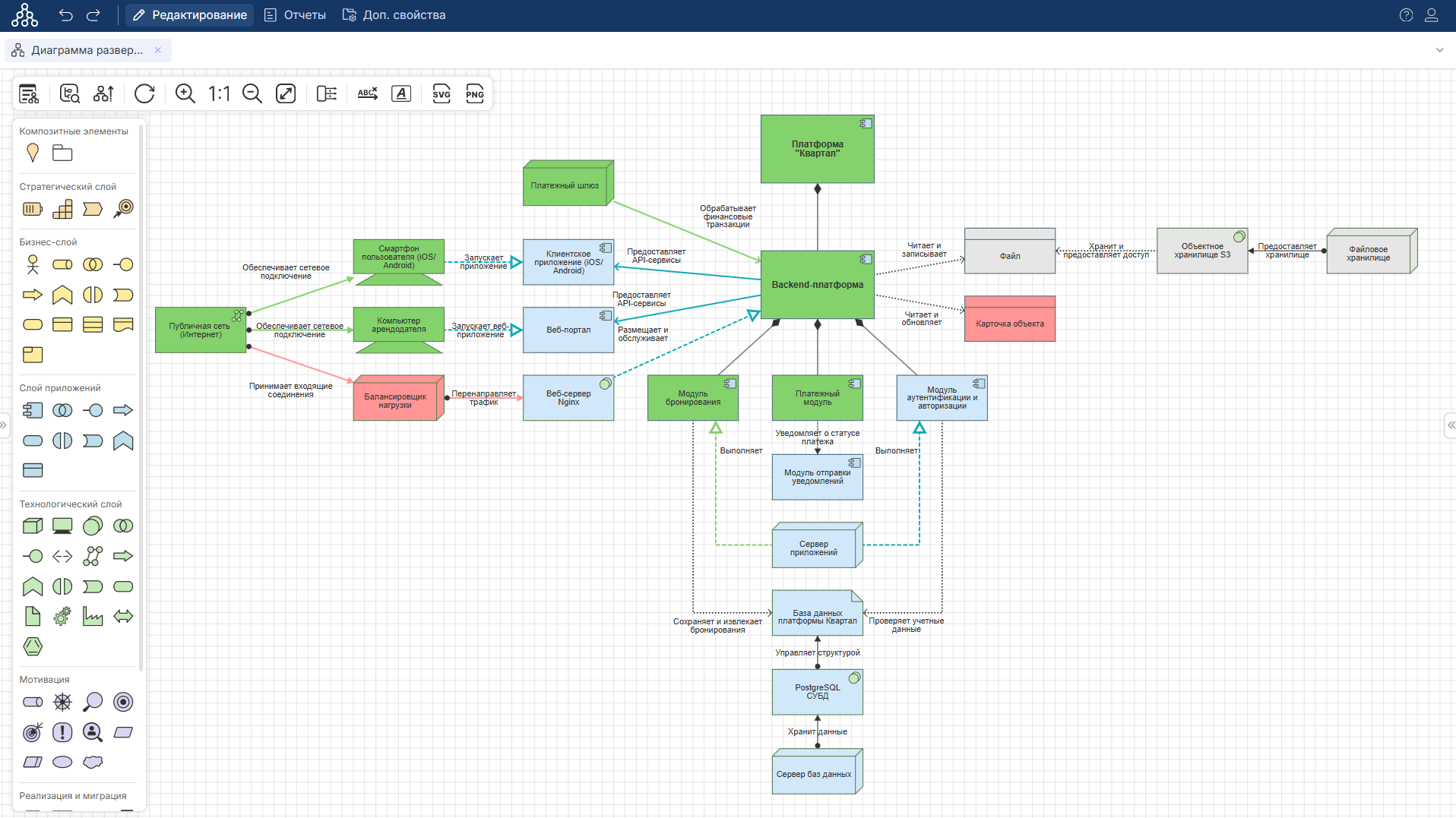Select the Backend-платформа node

pyautogui.click(x=817, y=285)
